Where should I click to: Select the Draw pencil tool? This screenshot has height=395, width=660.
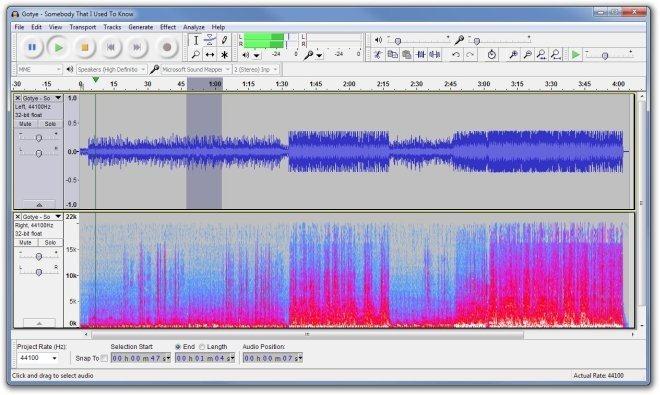(x=224, y=40)
